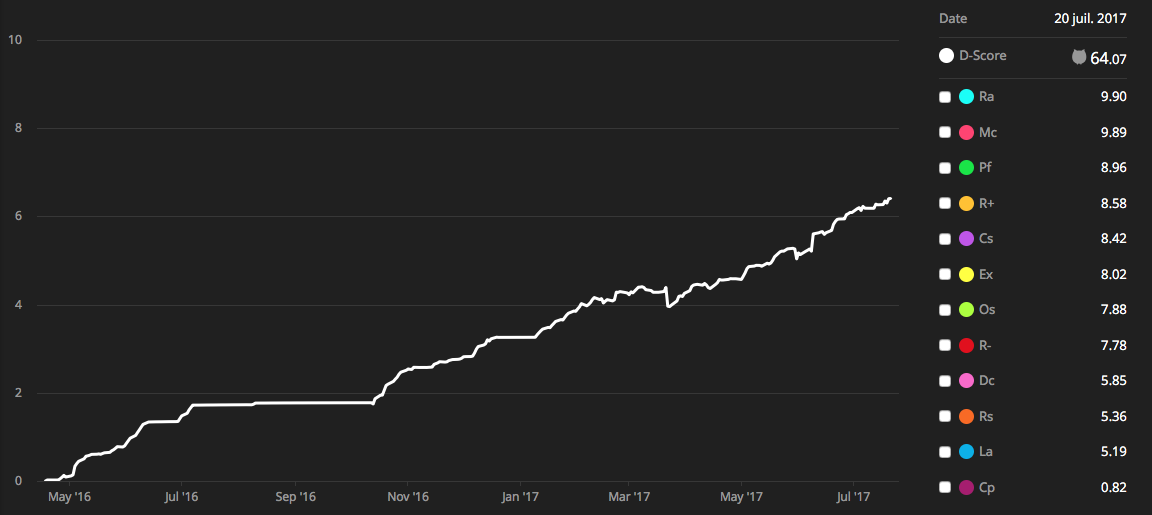Click the Mar '17 axis label
1152x515 pixels.
tap(630, 497)
